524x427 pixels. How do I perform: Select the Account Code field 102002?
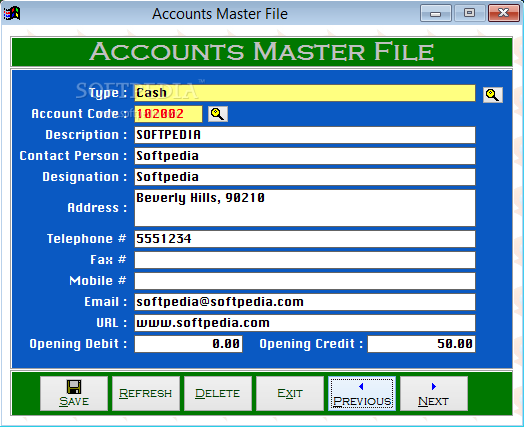(x=168, y=114)
